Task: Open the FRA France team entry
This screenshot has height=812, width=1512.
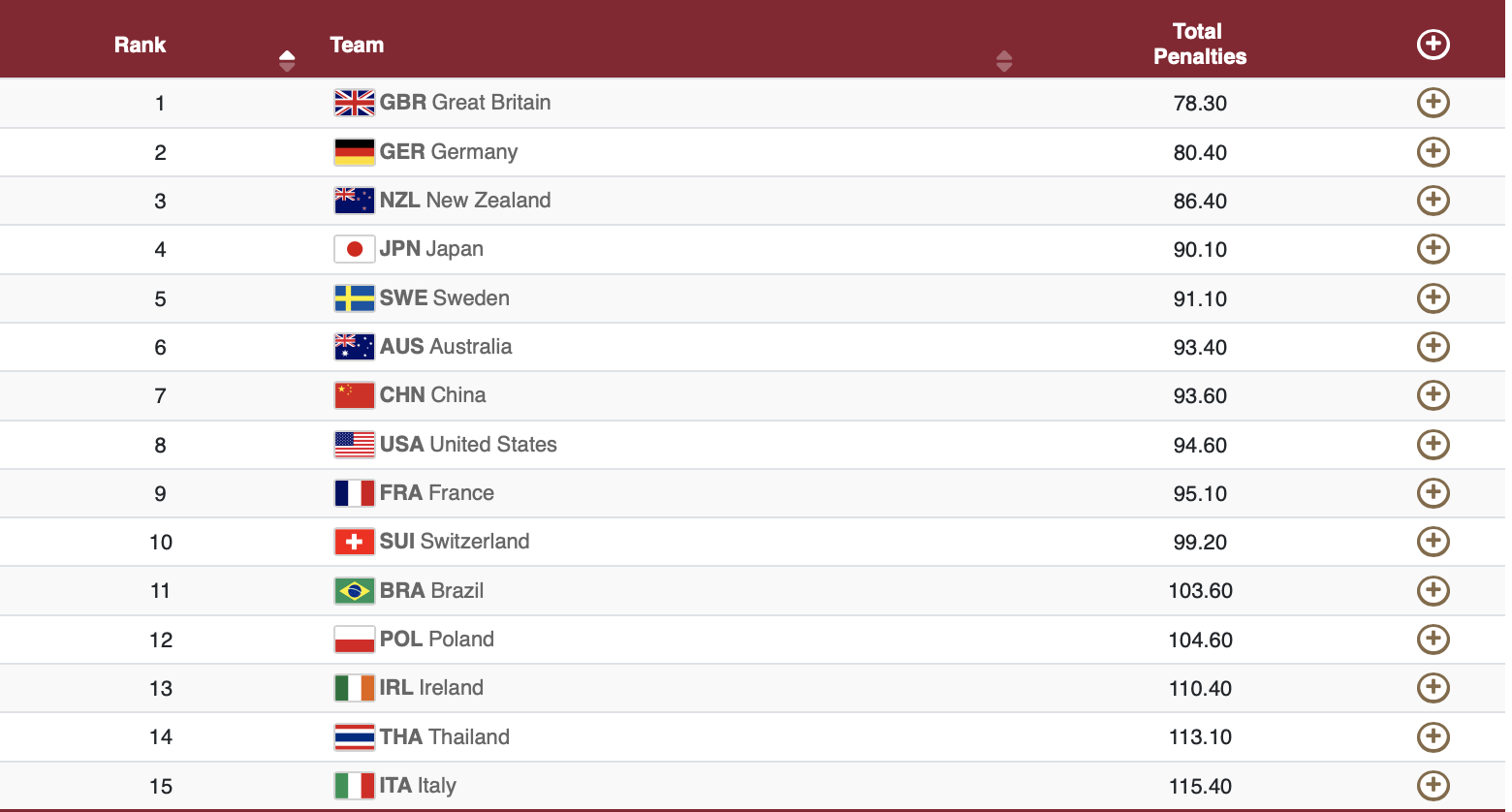Action: [436, 493]
